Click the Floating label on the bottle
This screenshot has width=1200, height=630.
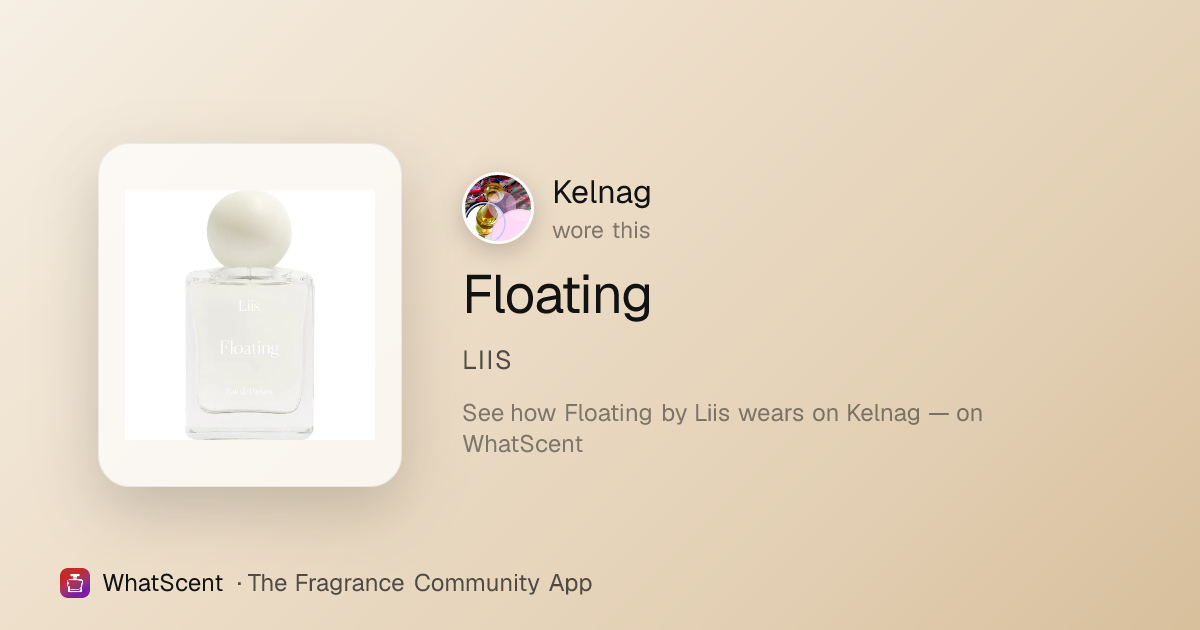(x=249, y=348)
